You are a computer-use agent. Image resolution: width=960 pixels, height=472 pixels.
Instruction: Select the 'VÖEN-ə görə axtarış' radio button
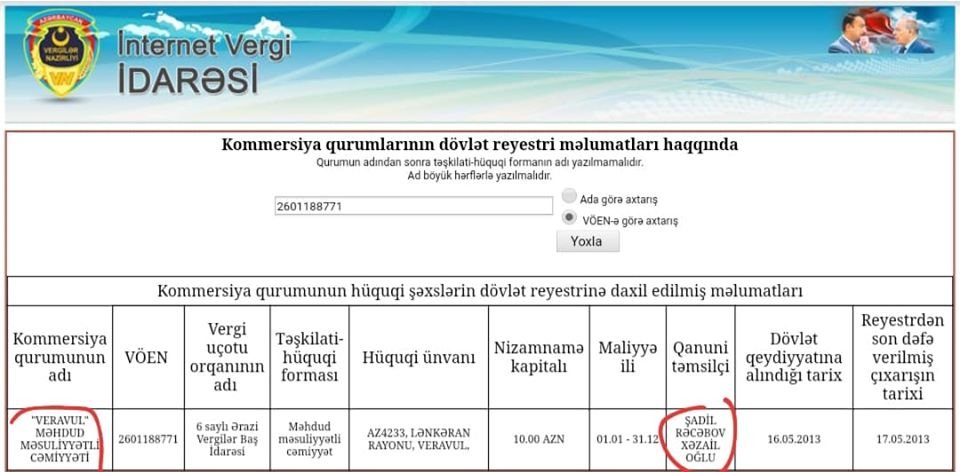pos(569,217)
